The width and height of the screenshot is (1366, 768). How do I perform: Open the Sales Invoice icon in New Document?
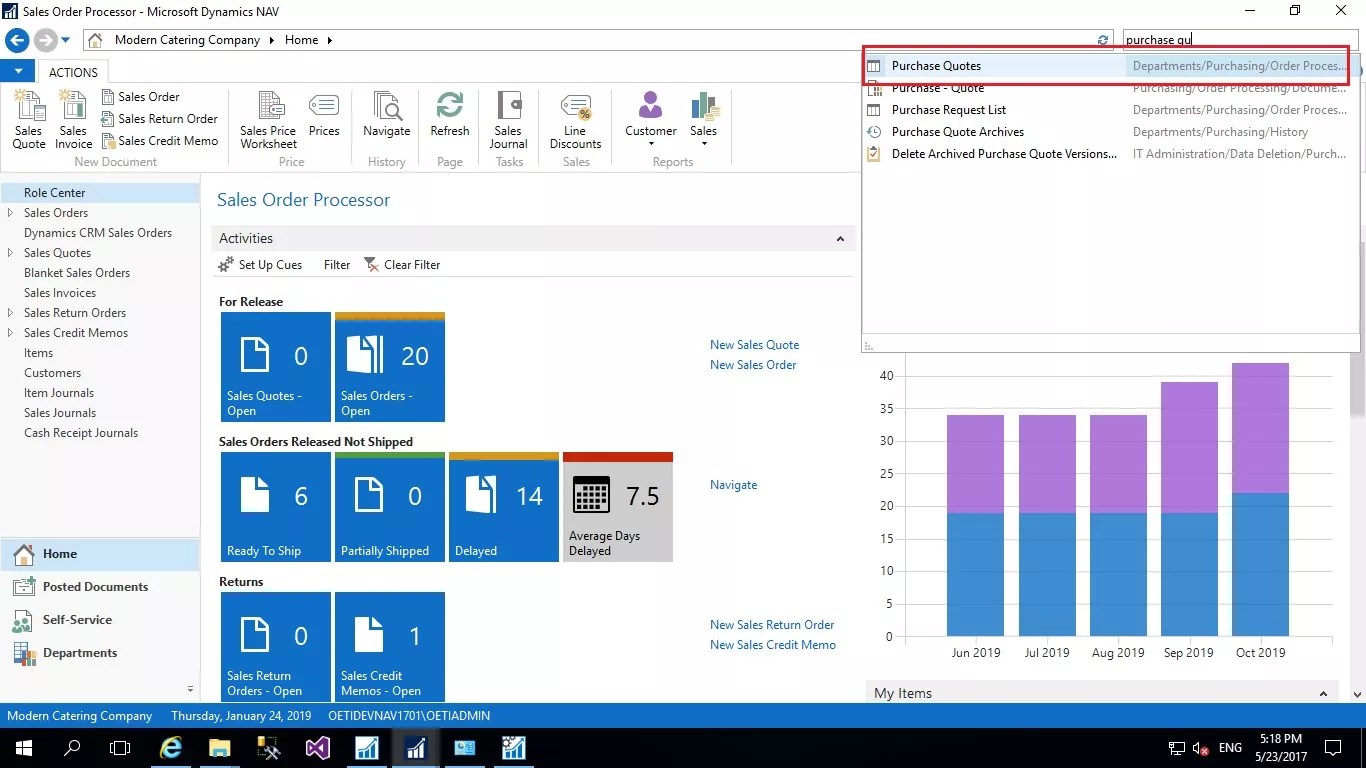click(x=73, y=120)
